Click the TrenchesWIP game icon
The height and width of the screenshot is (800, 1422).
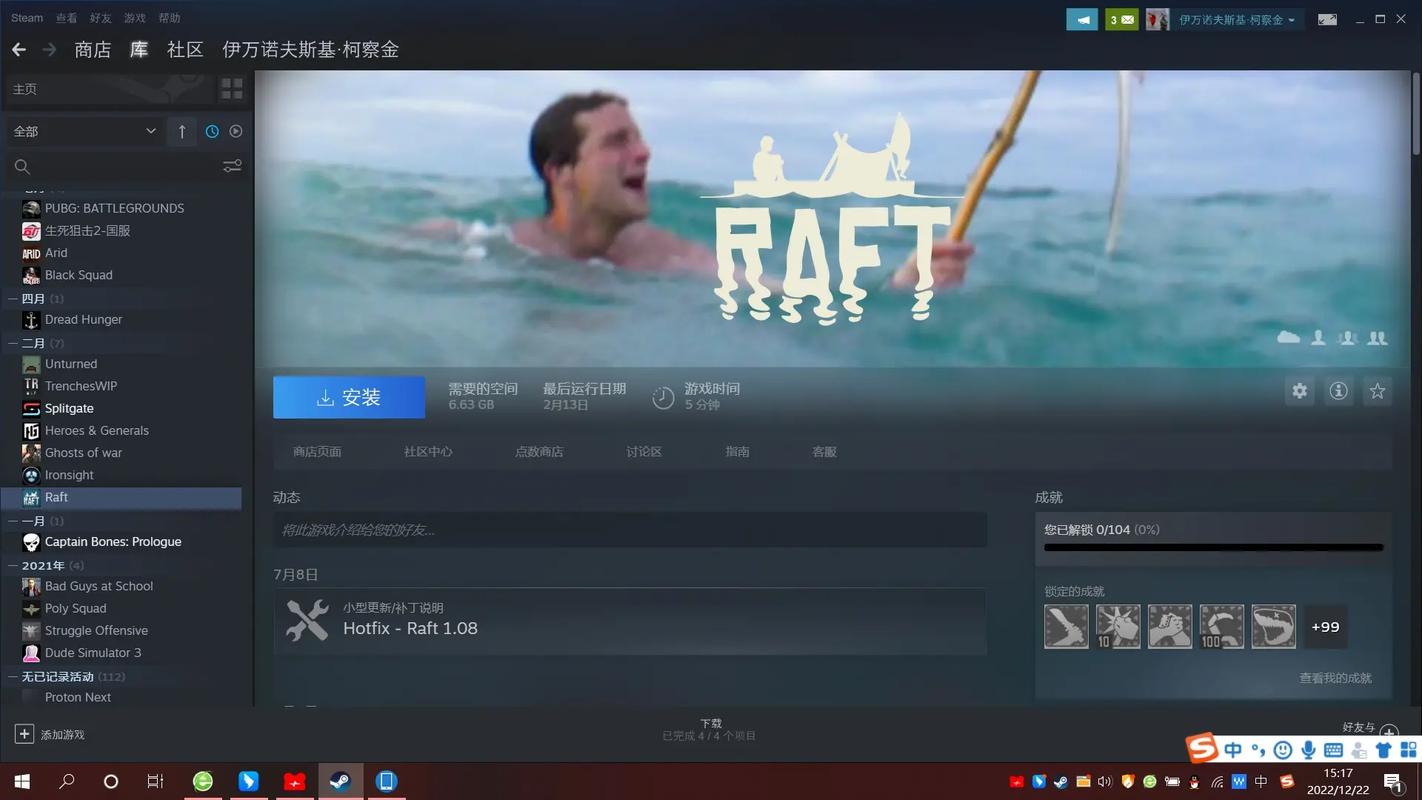coord(31,386)
